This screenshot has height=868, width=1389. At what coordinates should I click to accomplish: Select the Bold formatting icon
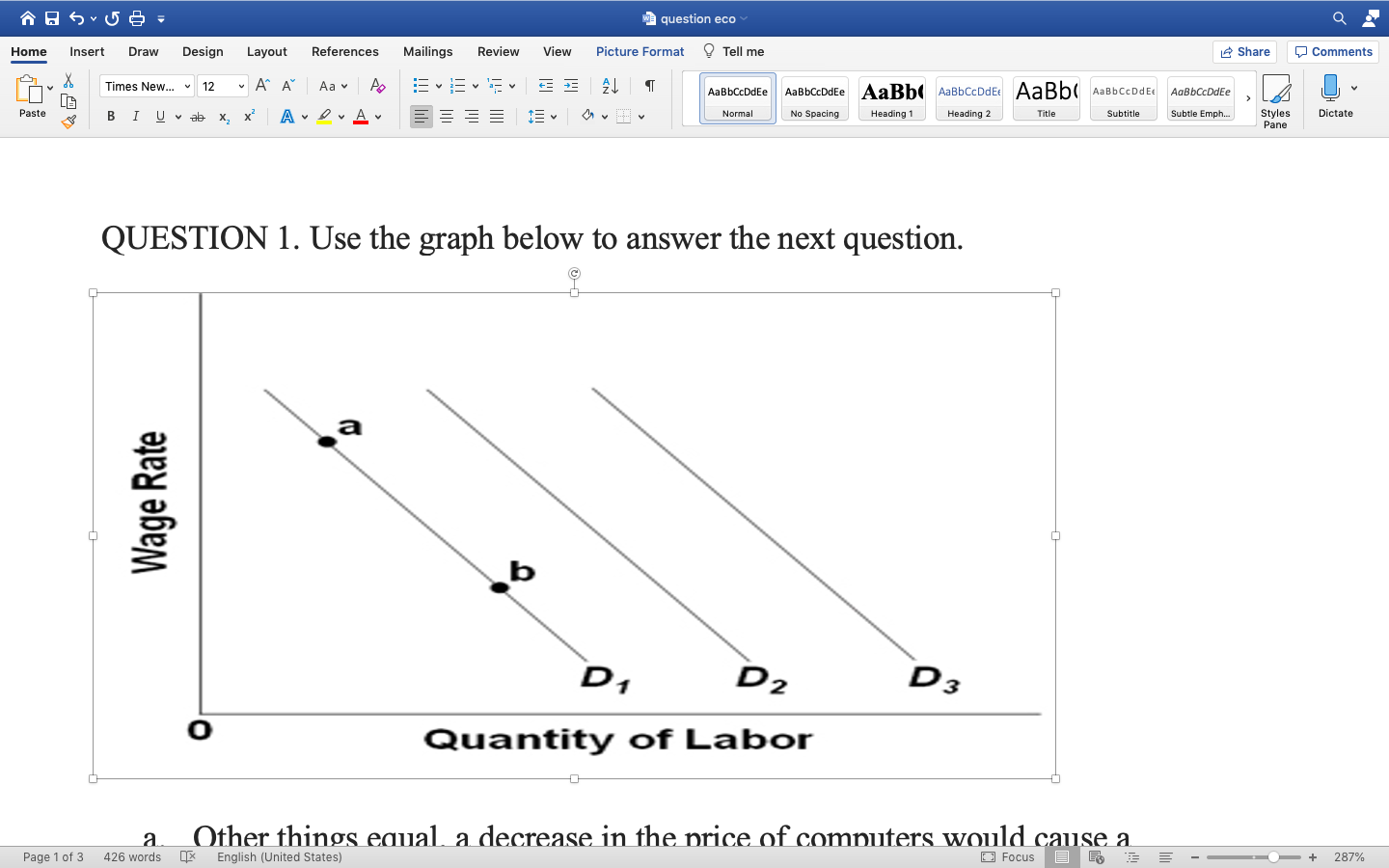[110, 116]
